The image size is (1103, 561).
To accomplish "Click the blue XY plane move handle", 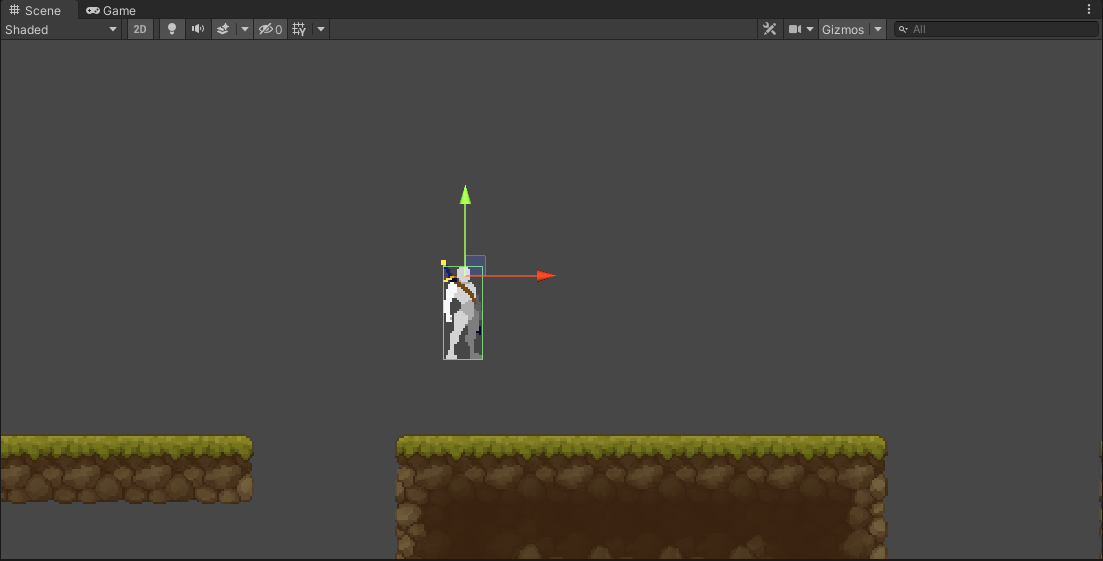I will (x=476, y=265).
